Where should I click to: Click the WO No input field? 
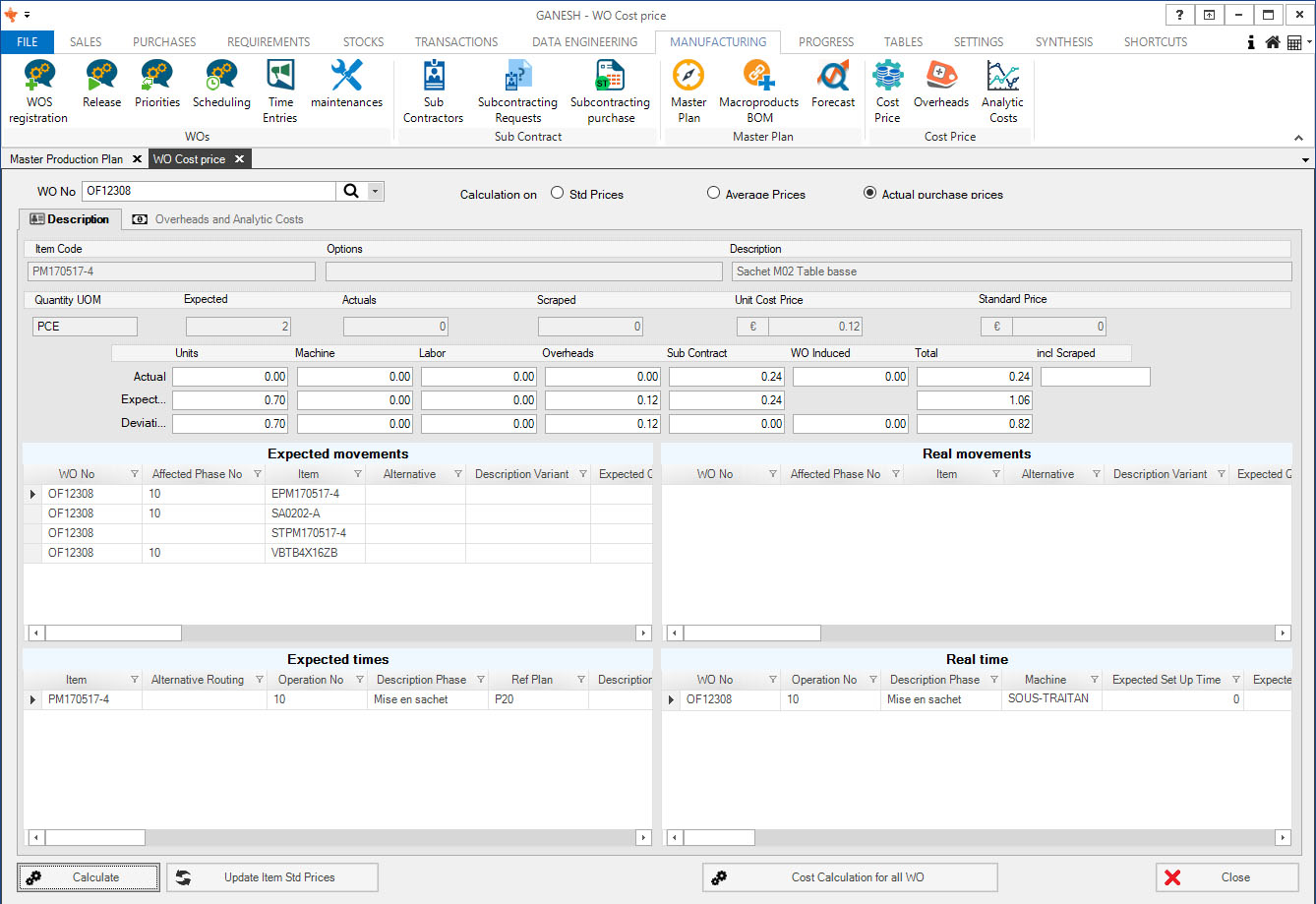(x=209, y=192)
